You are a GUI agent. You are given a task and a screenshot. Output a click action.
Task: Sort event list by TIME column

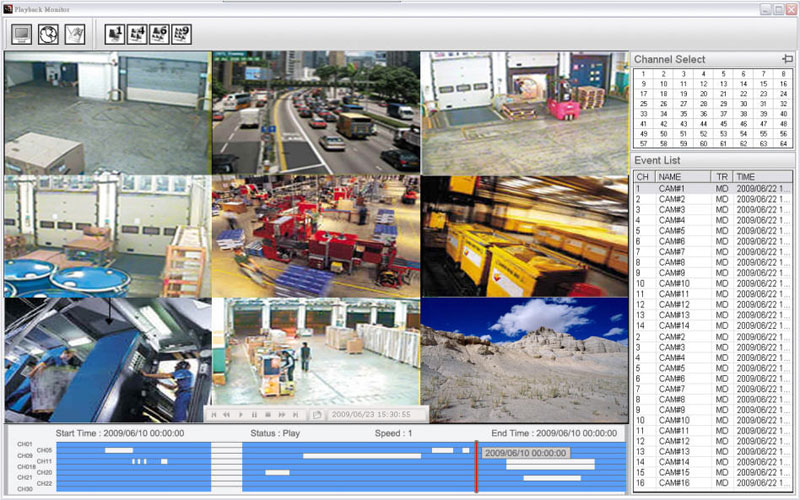[x=763, y=177]
